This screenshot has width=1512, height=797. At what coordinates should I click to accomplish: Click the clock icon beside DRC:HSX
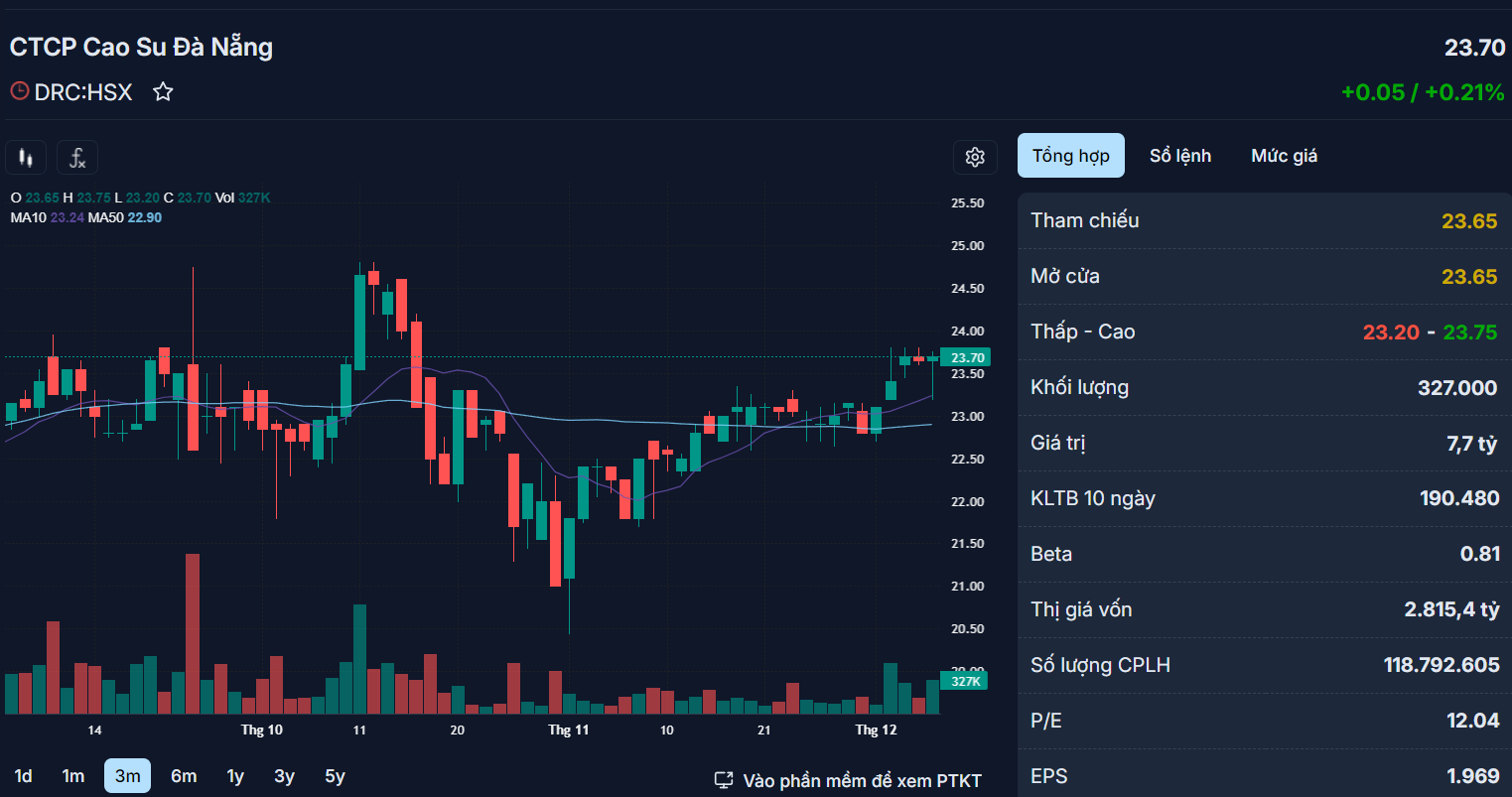[20, 91]
